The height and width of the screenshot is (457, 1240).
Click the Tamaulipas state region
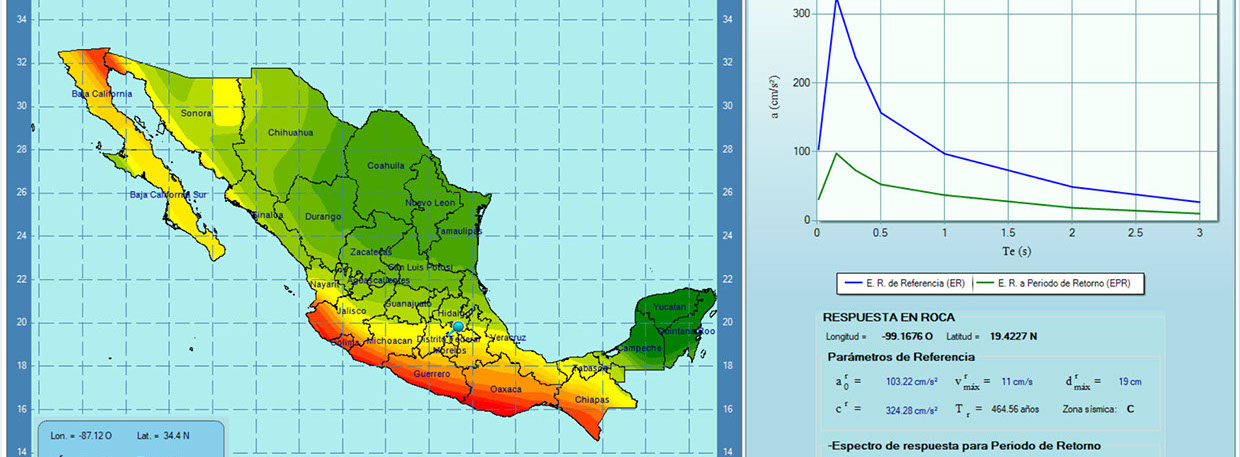pos(459,231)
